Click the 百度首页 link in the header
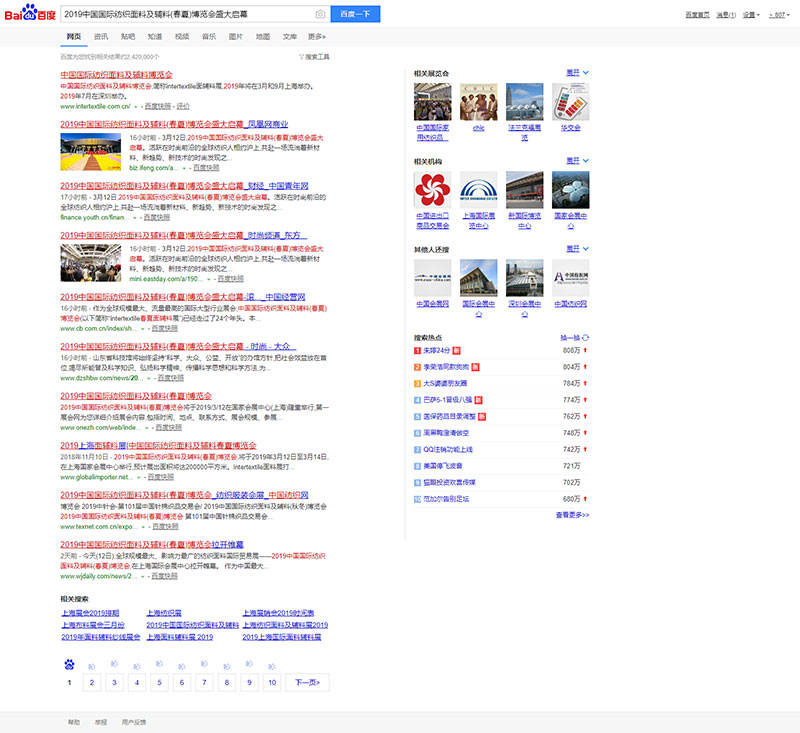The image size is (800, 733). [x=697, y=15]
